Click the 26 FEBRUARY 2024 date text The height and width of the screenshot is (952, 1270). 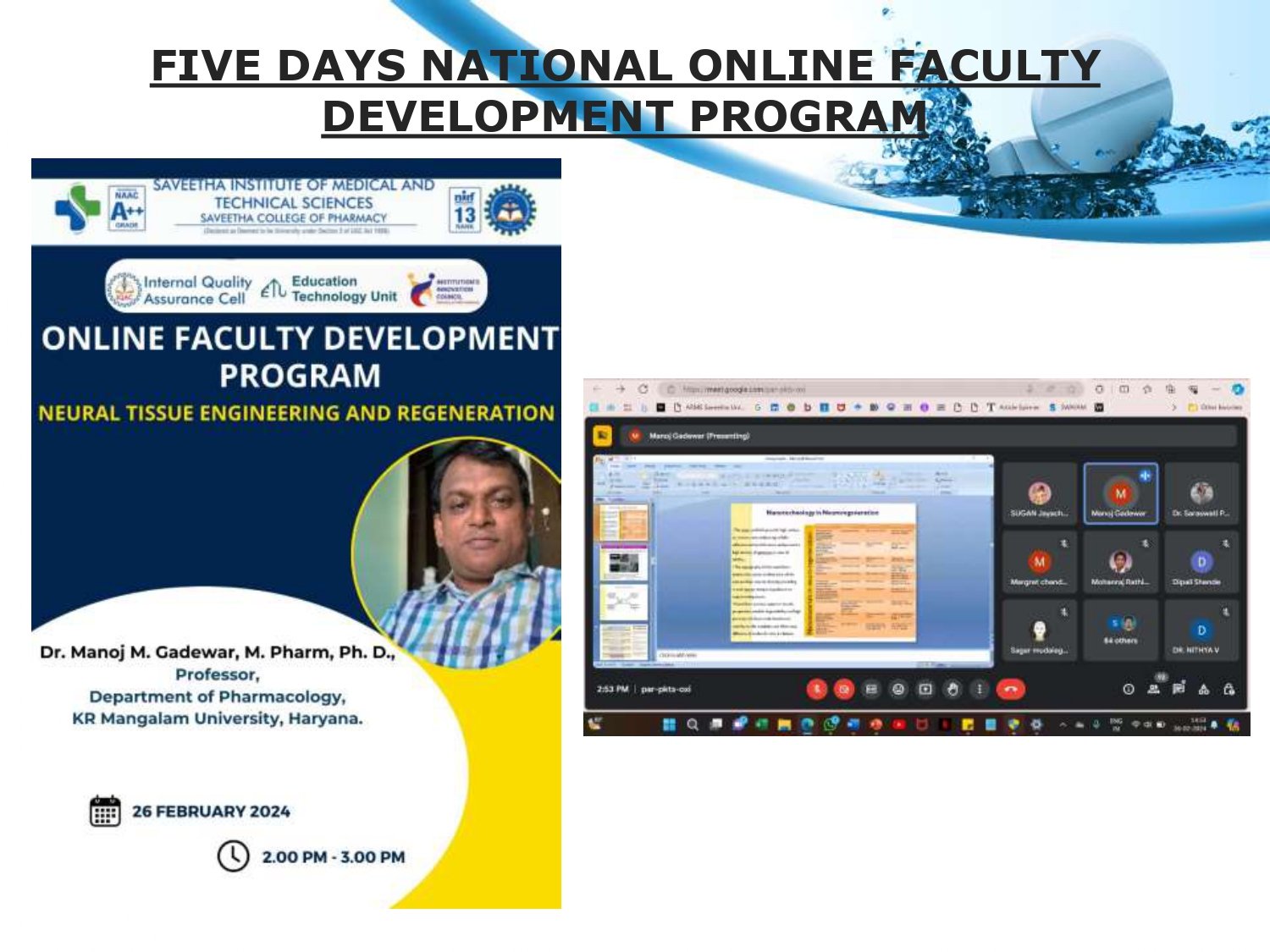point(211,812)
